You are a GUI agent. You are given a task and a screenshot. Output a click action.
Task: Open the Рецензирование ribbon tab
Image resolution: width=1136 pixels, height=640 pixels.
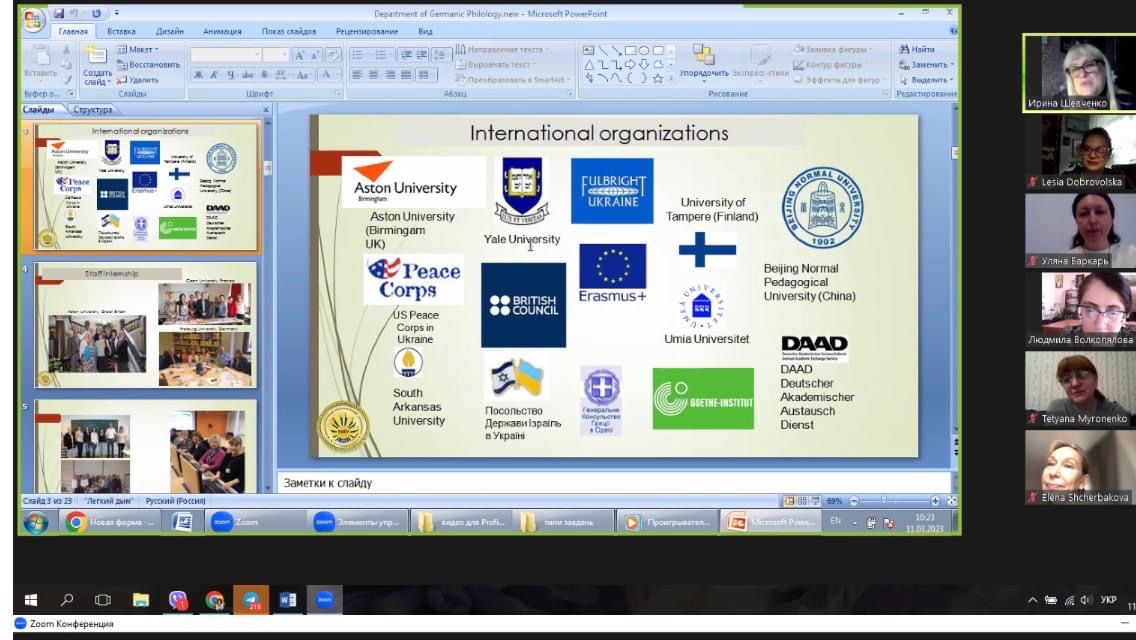(x=367, y=31)
